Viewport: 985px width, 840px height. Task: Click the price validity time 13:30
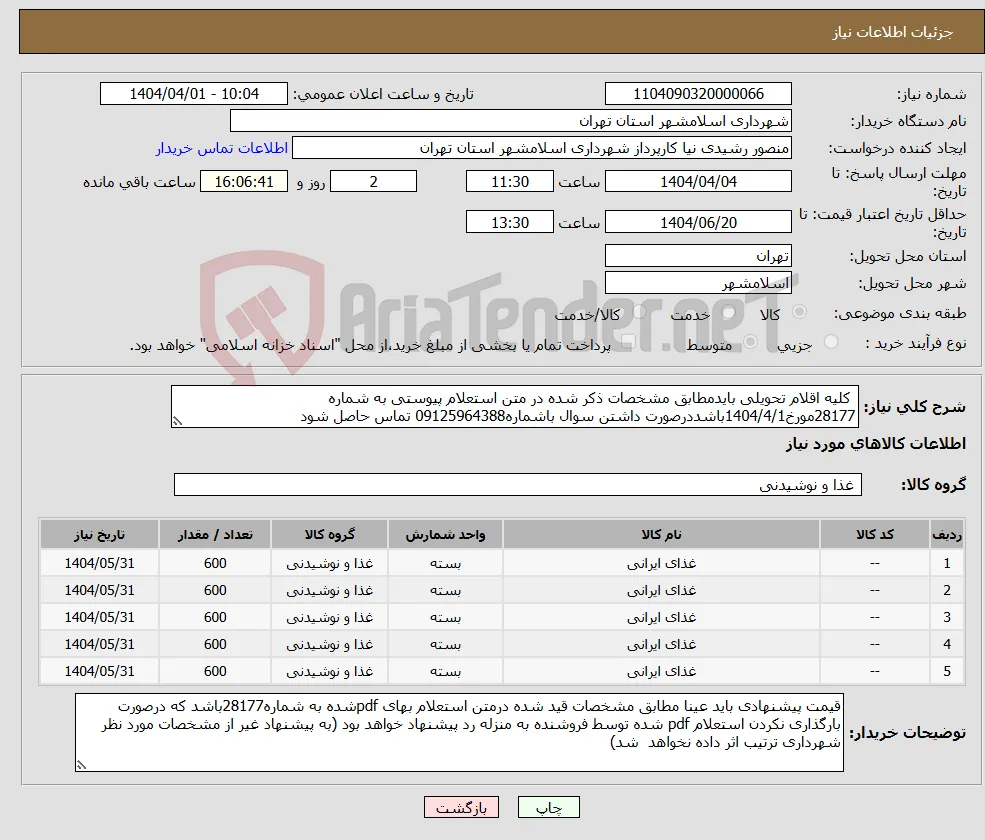tap(509, 222)
